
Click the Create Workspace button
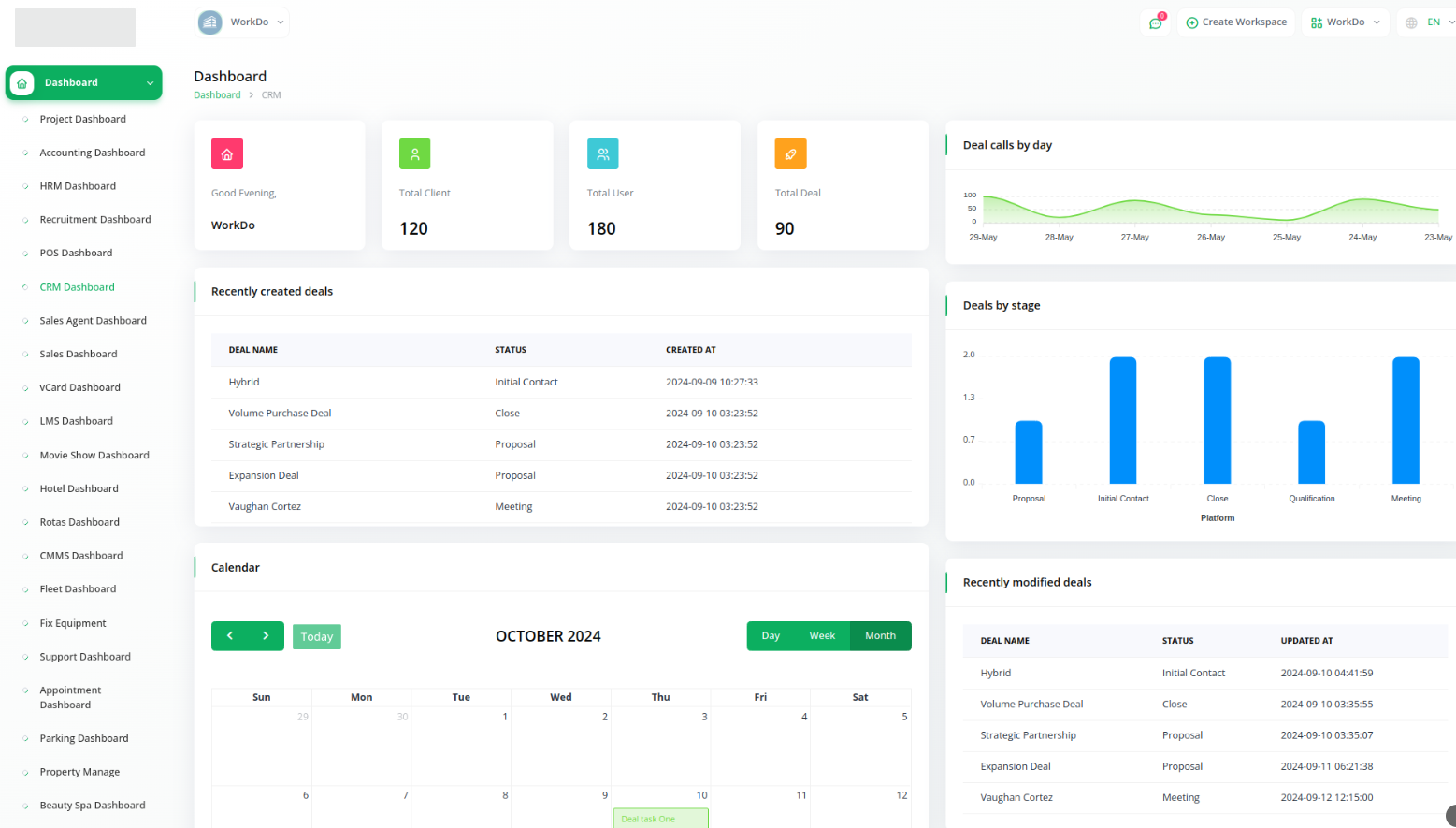(1235, 22)
